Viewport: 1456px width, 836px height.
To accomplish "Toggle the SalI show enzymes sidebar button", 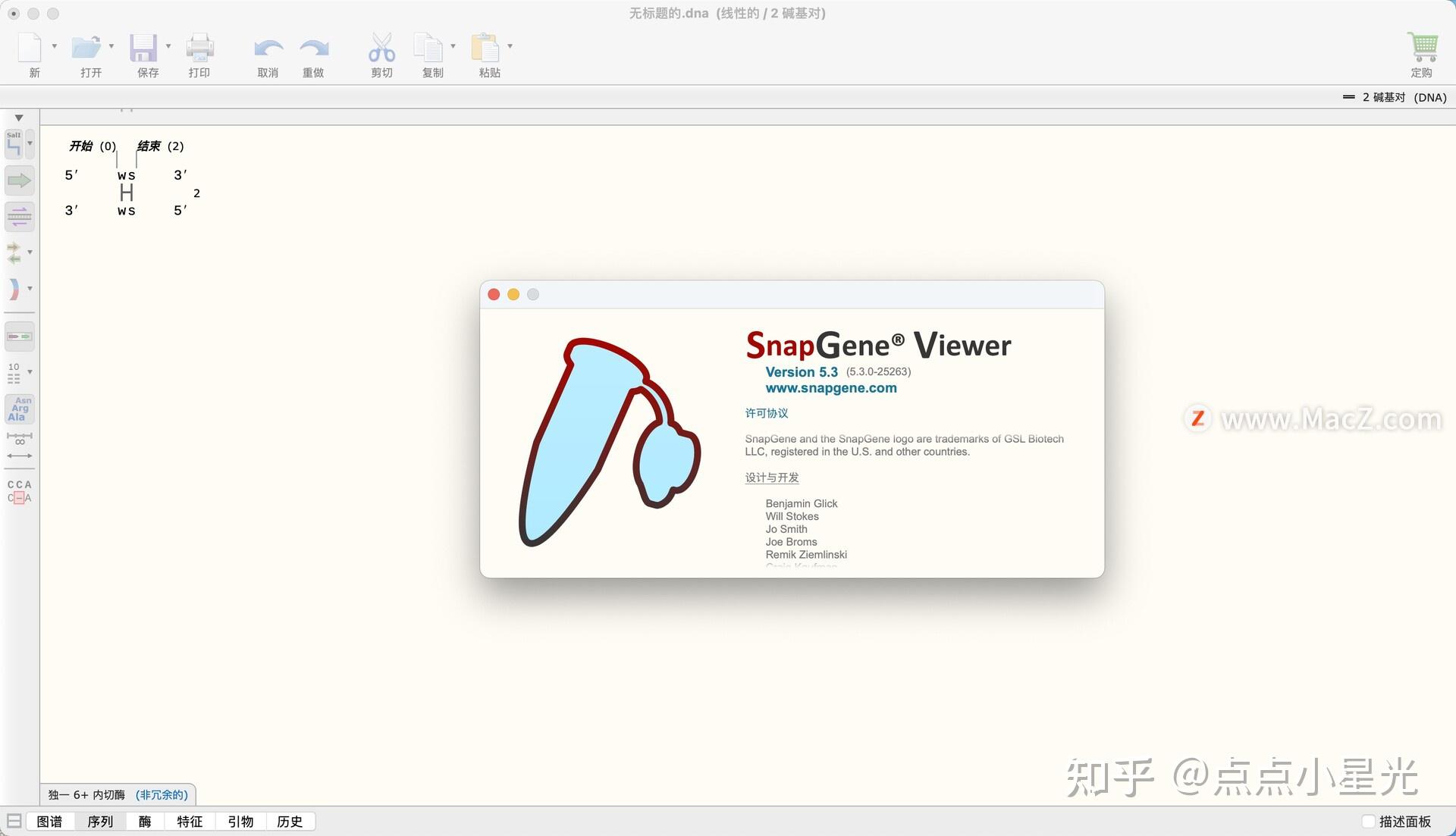I will tap(14, 143).
